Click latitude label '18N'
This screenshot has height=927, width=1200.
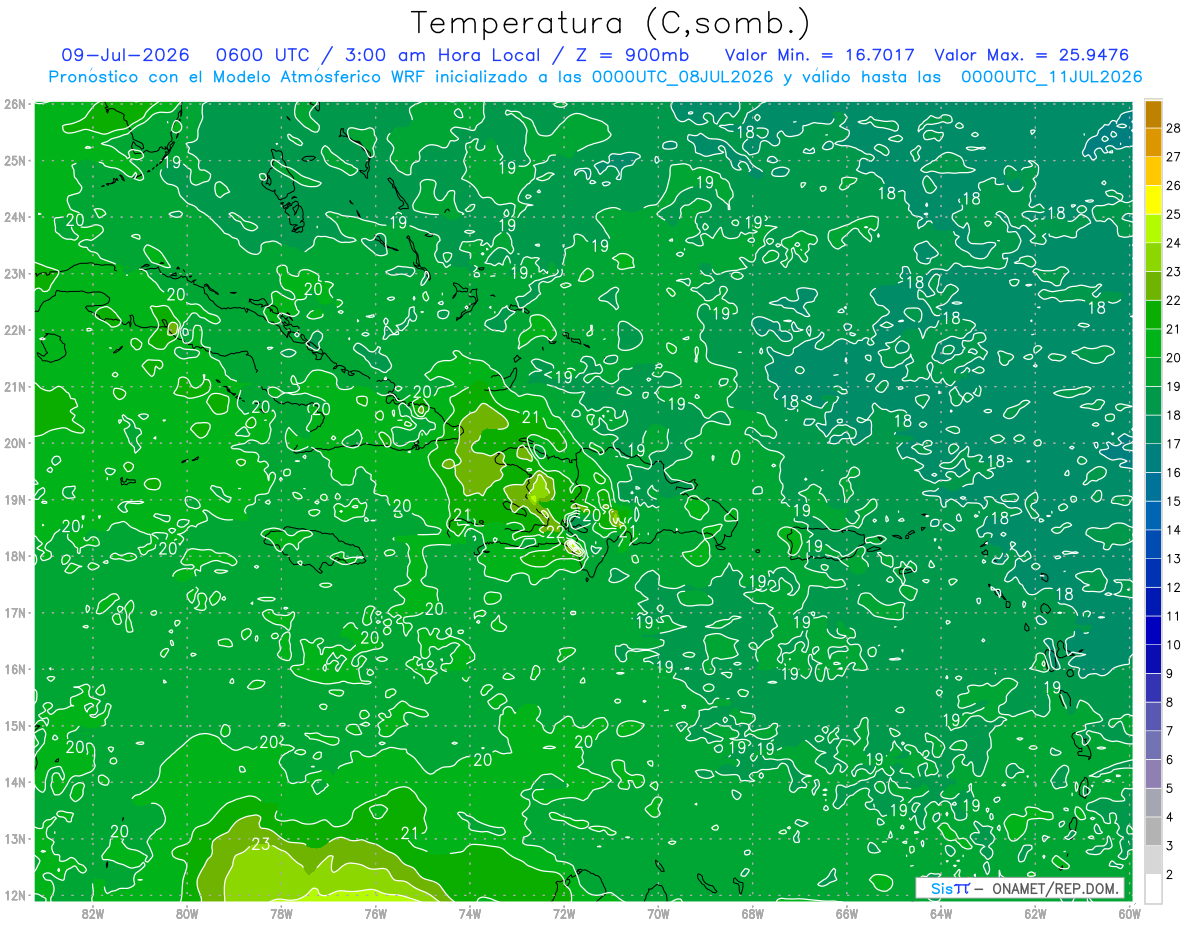pos(14,556)
